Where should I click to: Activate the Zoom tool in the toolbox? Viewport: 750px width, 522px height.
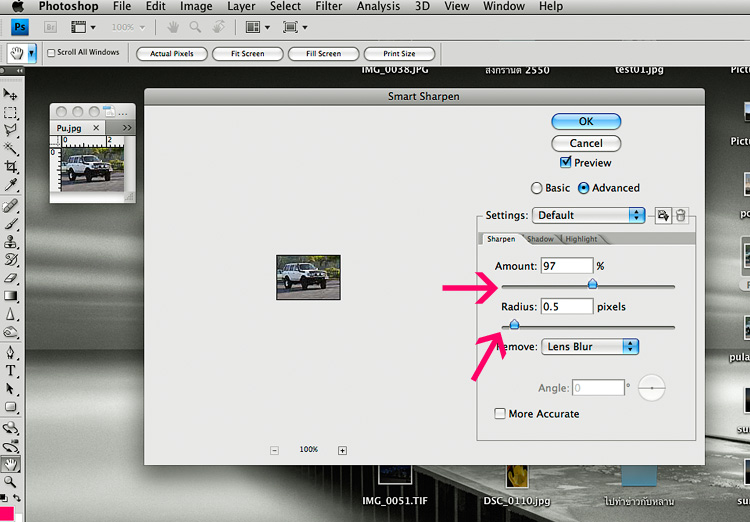11,481
